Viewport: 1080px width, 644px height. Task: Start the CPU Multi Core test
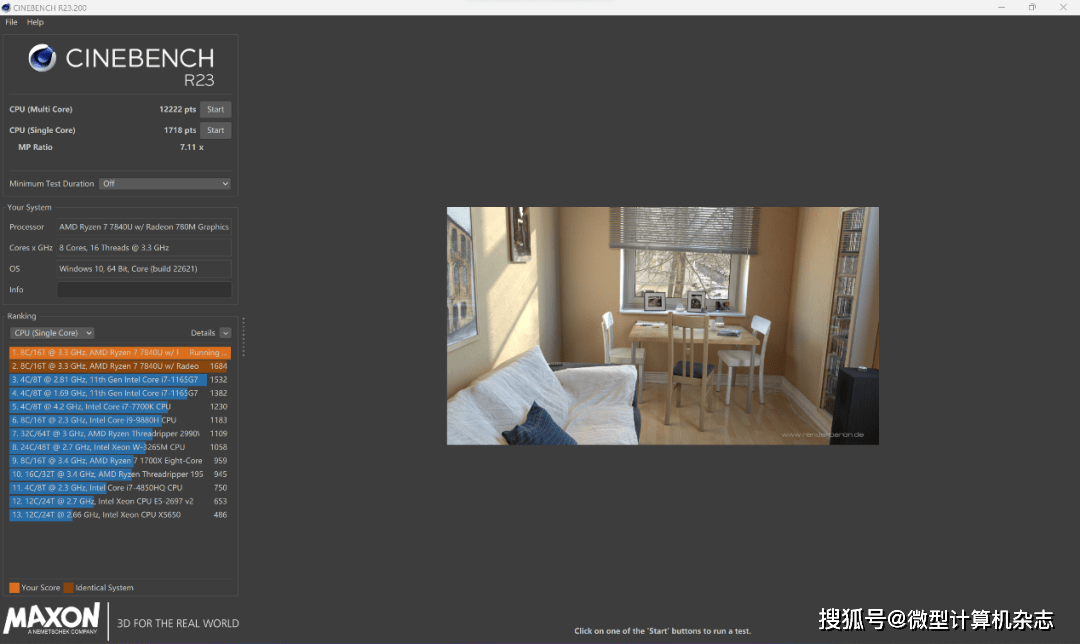[x=215, y=110]
